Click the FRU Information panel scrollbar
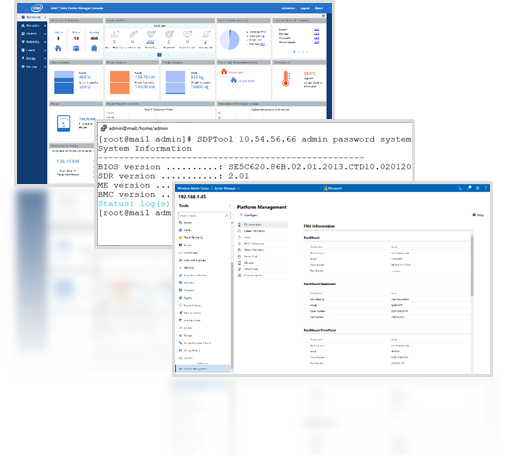This screenshot has width=507, height=455. [x=472, y=266]
